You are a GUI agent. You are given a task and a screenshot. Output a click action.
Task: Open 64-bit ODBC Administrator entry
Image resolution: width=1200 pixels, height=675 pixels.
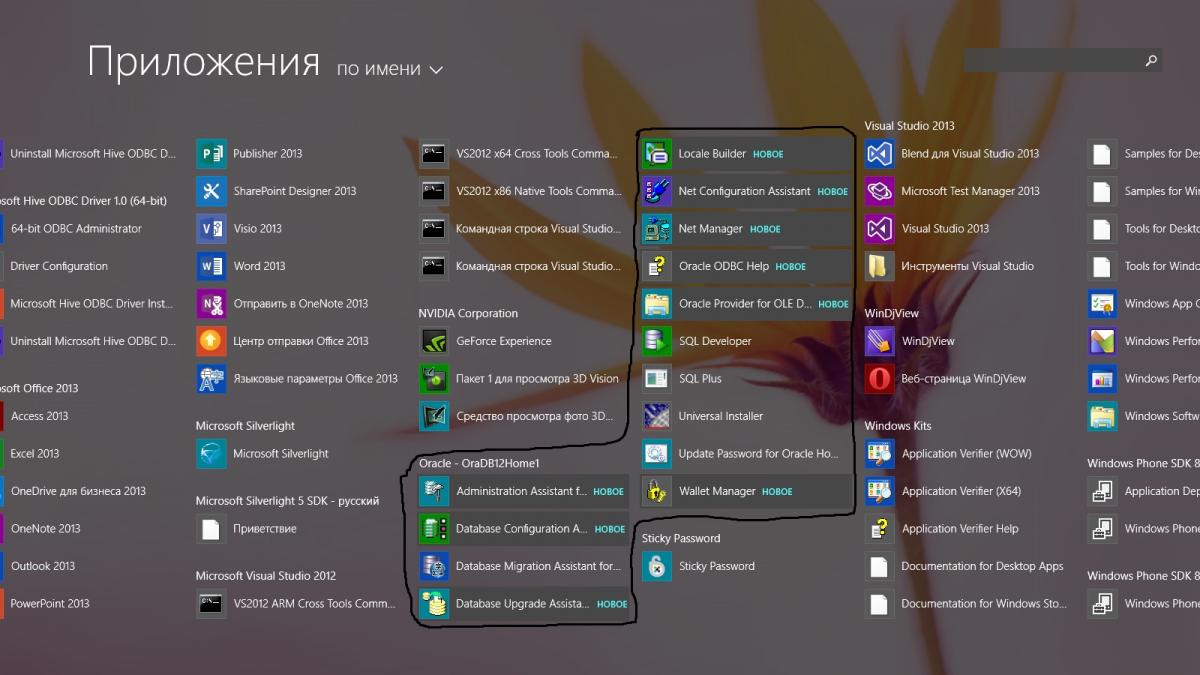coord(76,229)
